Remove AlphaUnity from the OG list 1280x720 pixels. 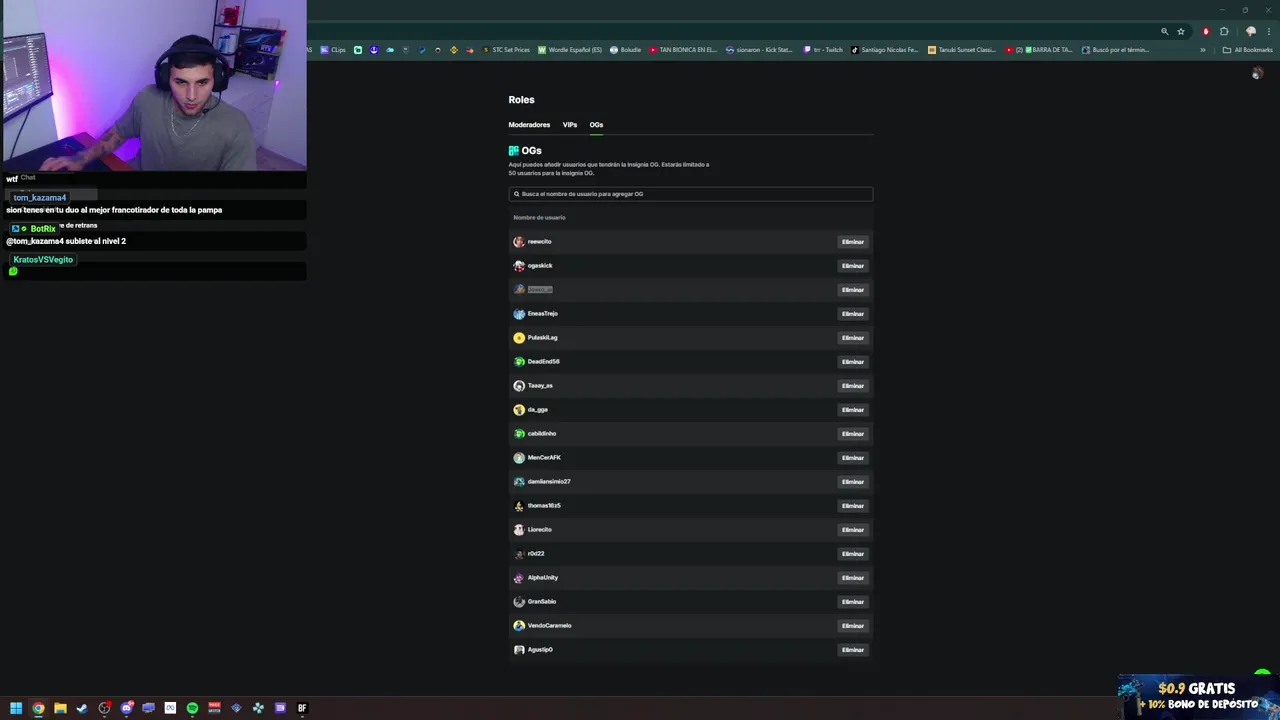852,578
